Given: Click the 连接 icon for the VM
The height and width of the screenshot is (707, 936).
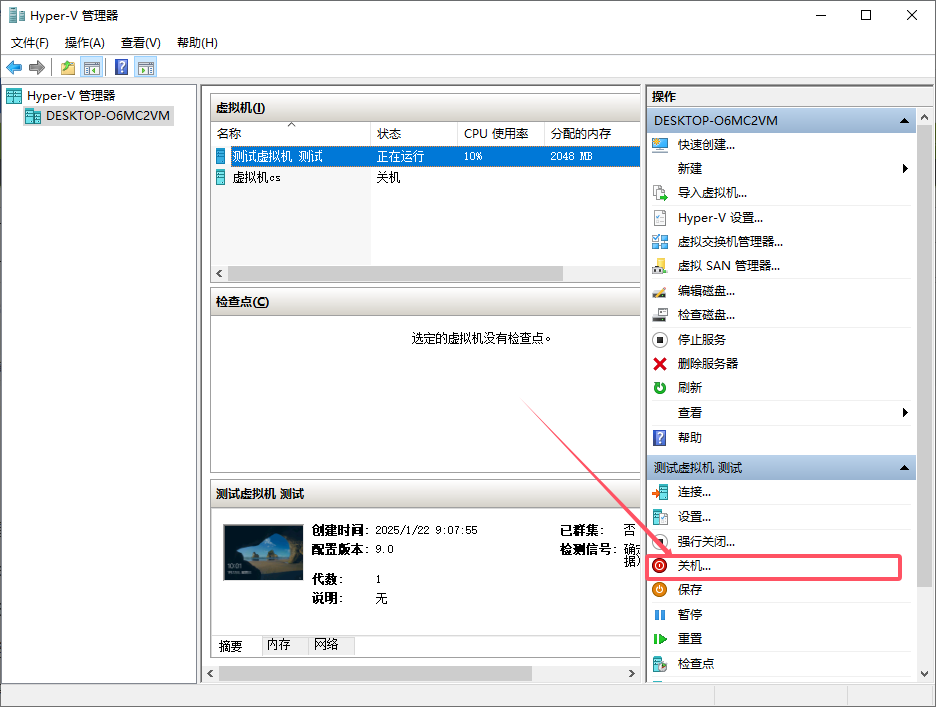Looking at the screenshot, I should click(660, 492).
